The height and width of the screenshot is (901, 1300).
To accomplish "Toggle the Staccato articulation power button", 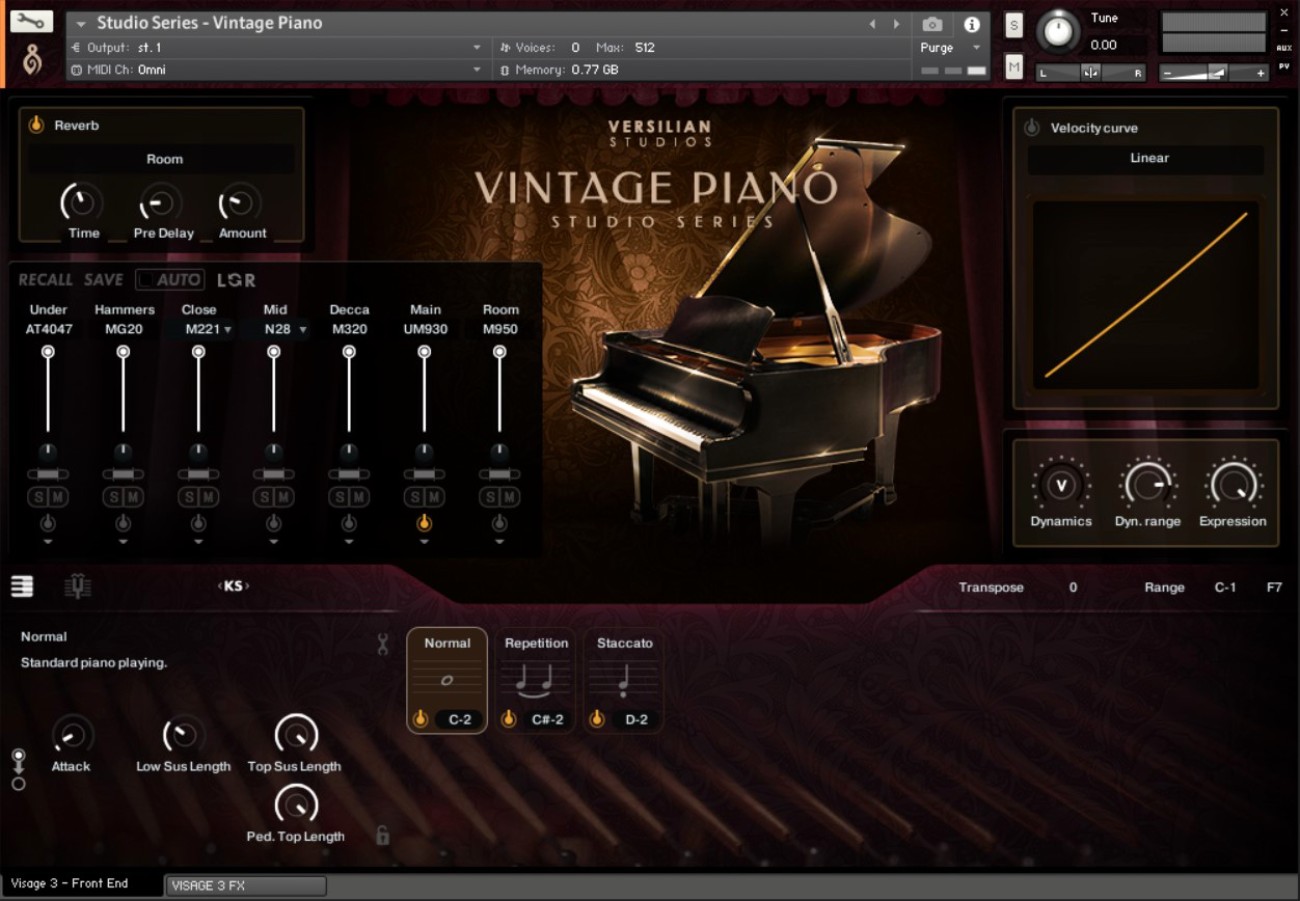I will [x=598, y=719].
